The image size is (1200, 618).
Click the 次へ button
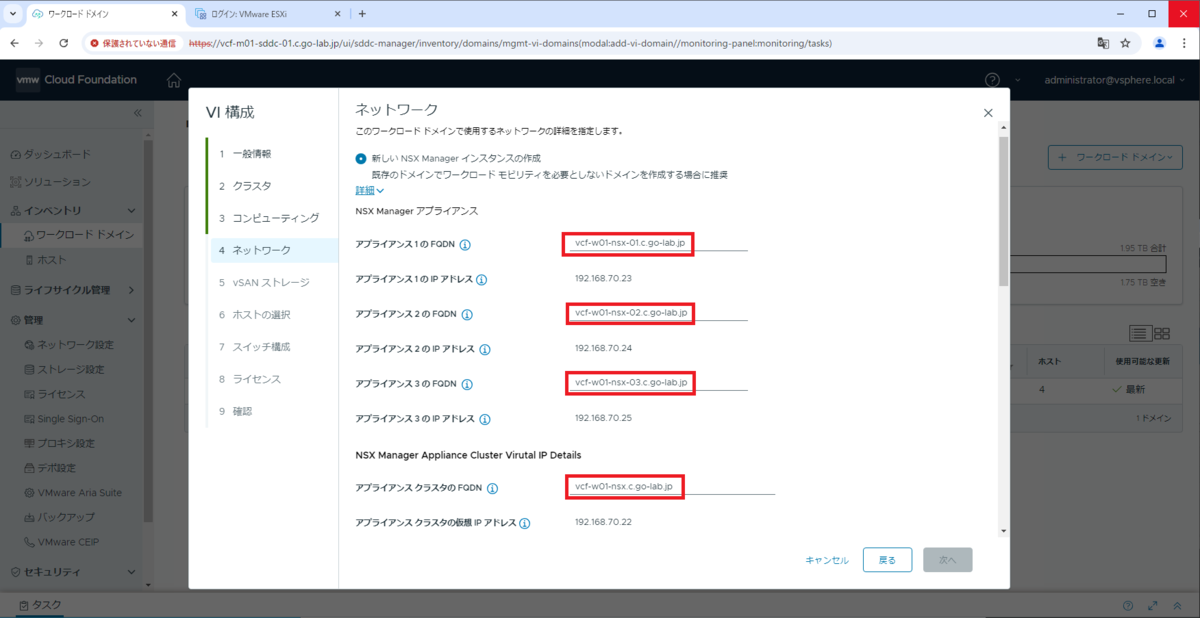(x=948, y=560)
